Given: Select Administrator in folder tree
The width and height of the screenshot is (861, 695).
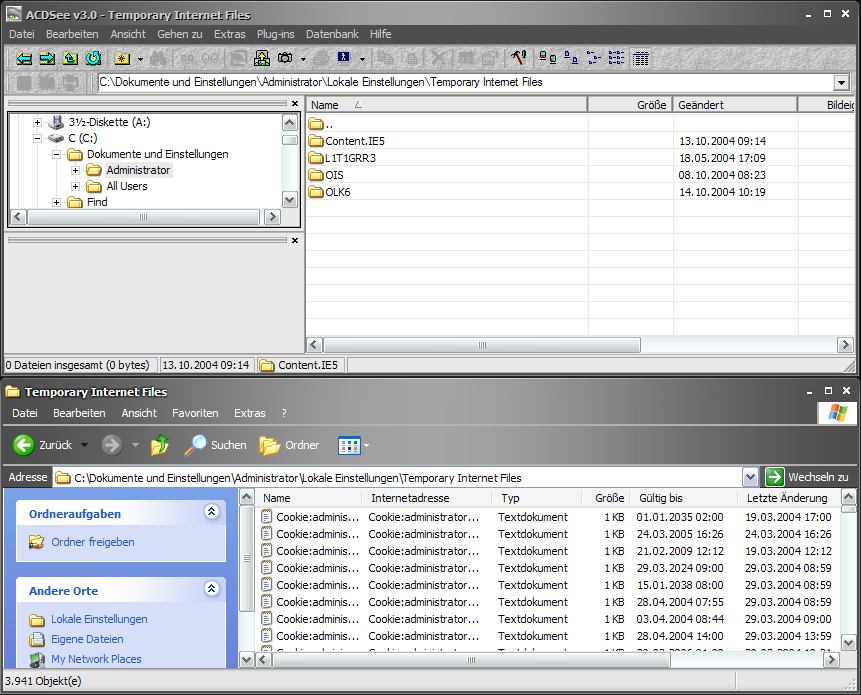Looking at the screenshot, I should point(138,170).
